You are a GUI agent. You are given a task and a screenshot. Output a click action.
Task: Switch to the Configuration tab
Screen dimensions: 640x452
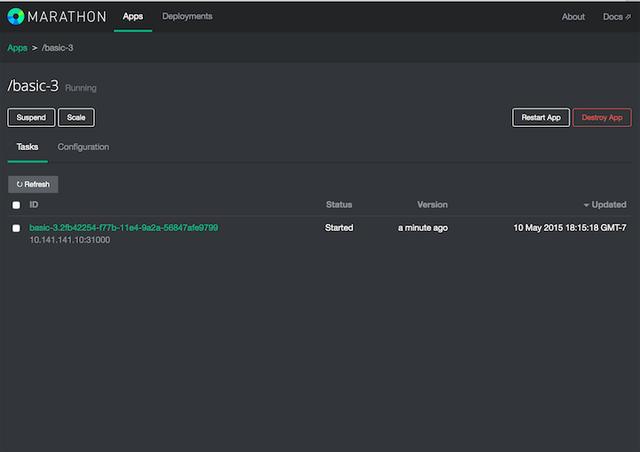[x=83, y=147]
